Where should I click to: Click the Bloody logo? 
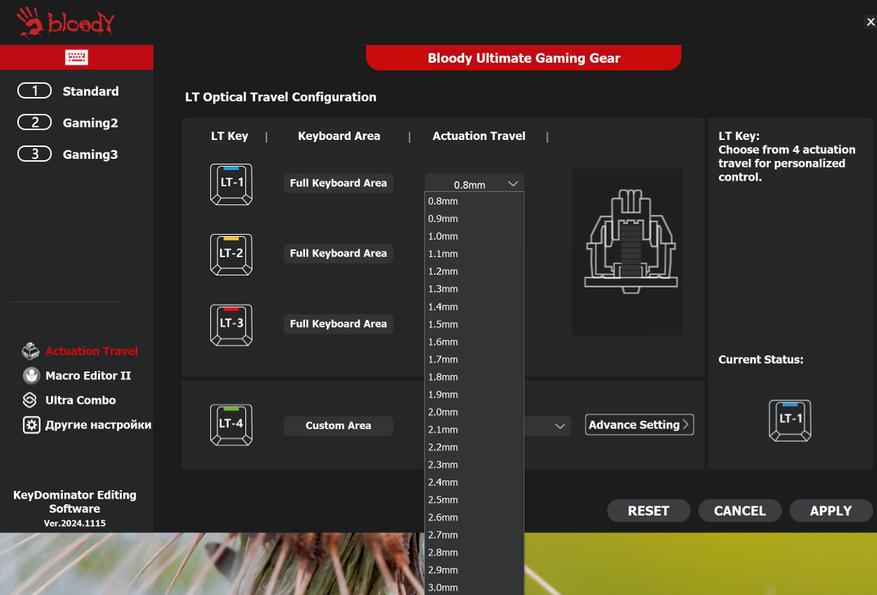(65, 22)
